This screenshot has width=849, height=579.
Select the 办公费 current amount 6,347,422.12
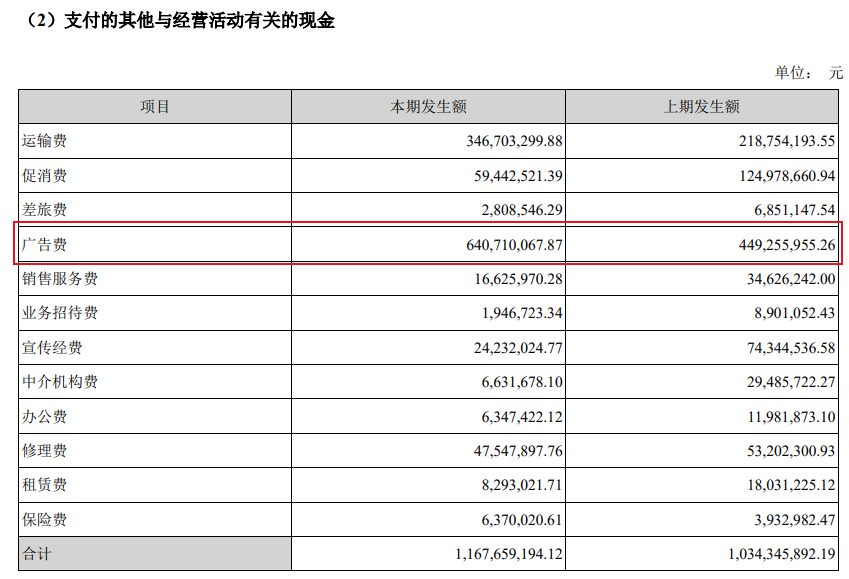509,417
